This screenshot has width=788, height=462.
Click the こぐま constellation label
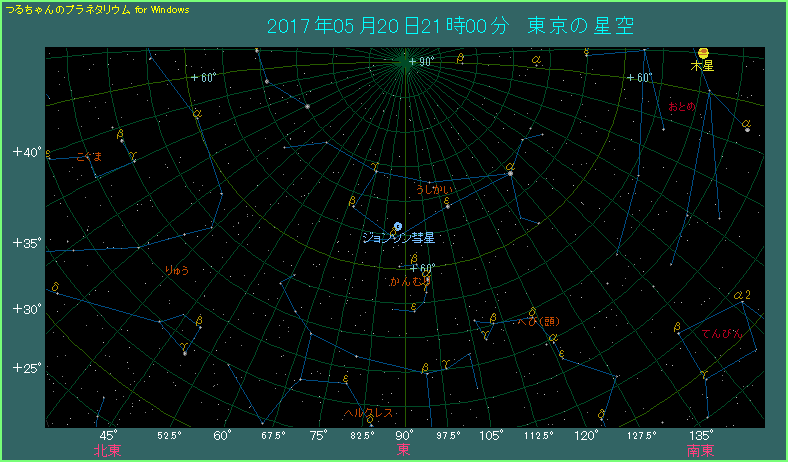coord(89,157)
